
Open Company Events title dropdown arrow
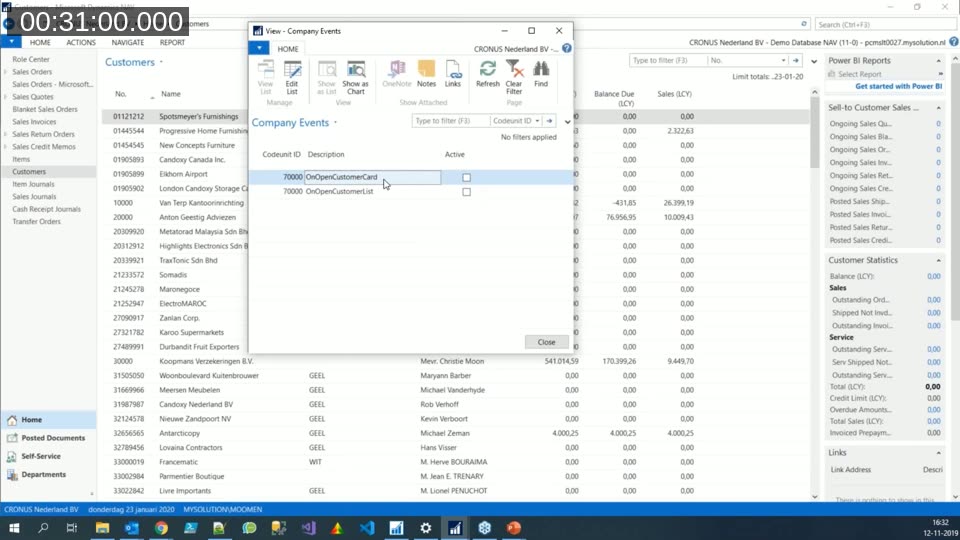coord(336,123)
